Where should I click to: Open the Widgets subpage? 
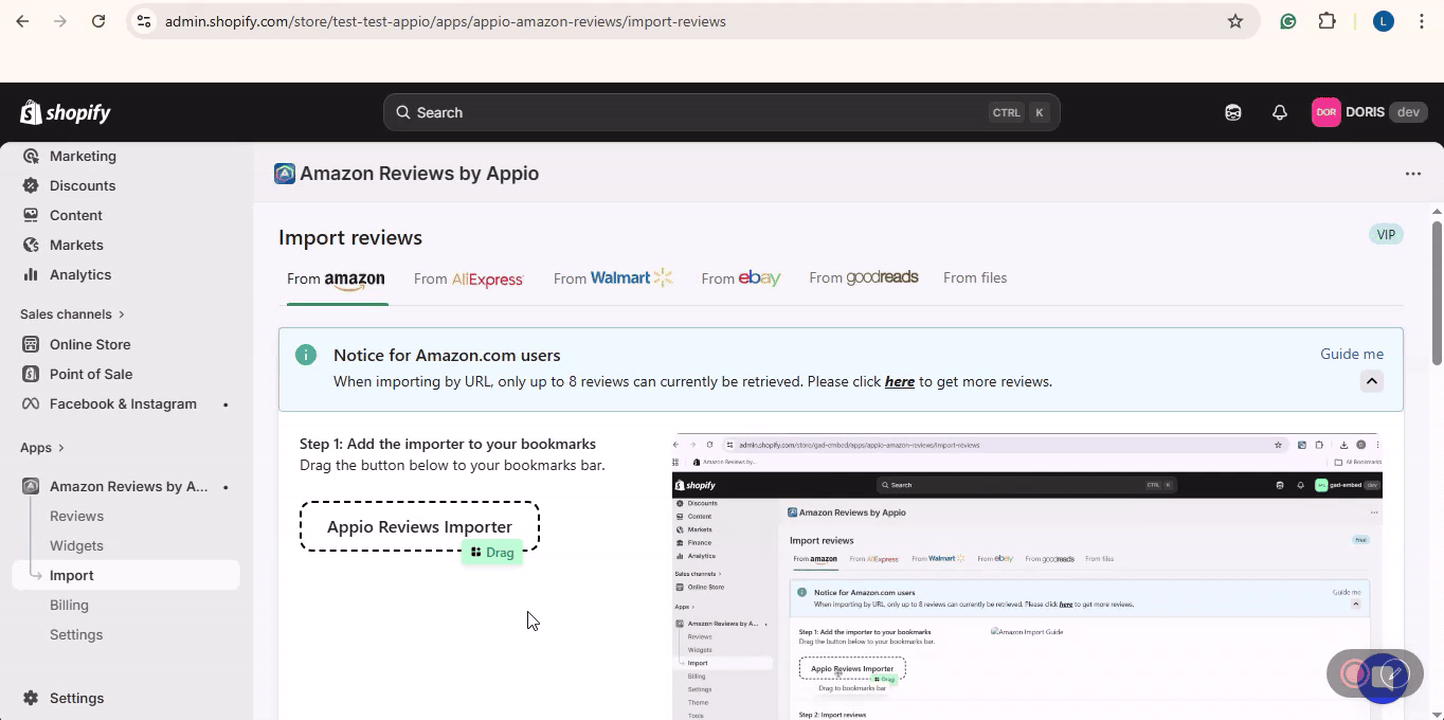[x=77, y=546]
